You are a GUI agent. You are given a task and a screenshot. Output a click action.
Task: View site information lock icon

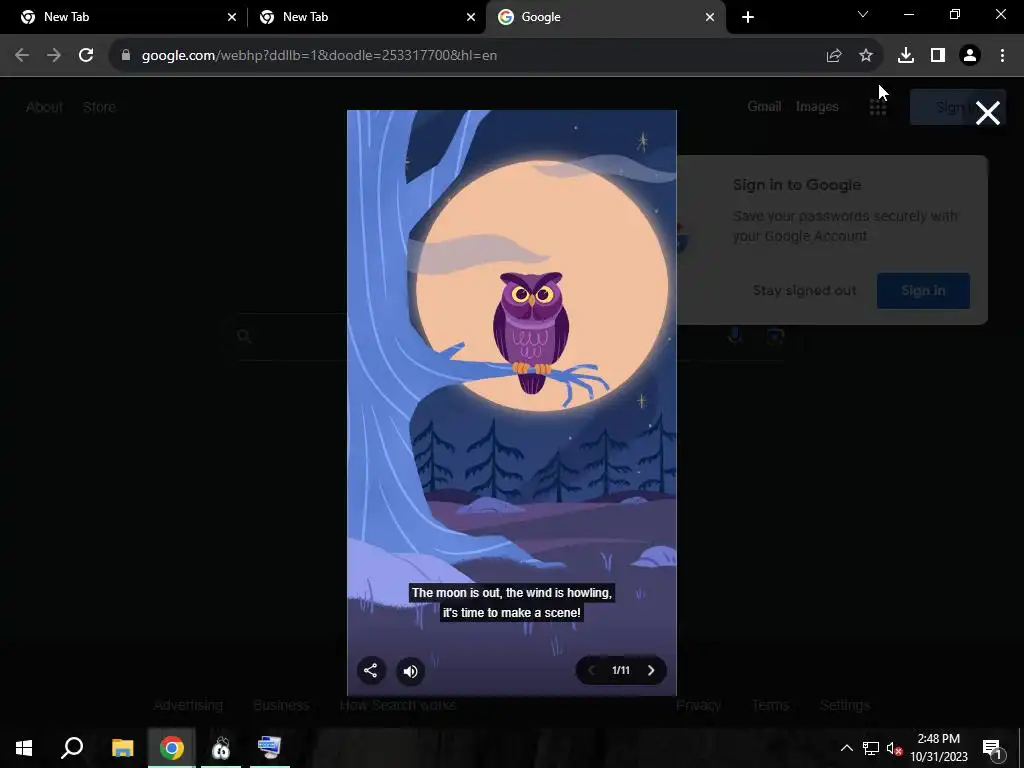[x=126, y=56]
